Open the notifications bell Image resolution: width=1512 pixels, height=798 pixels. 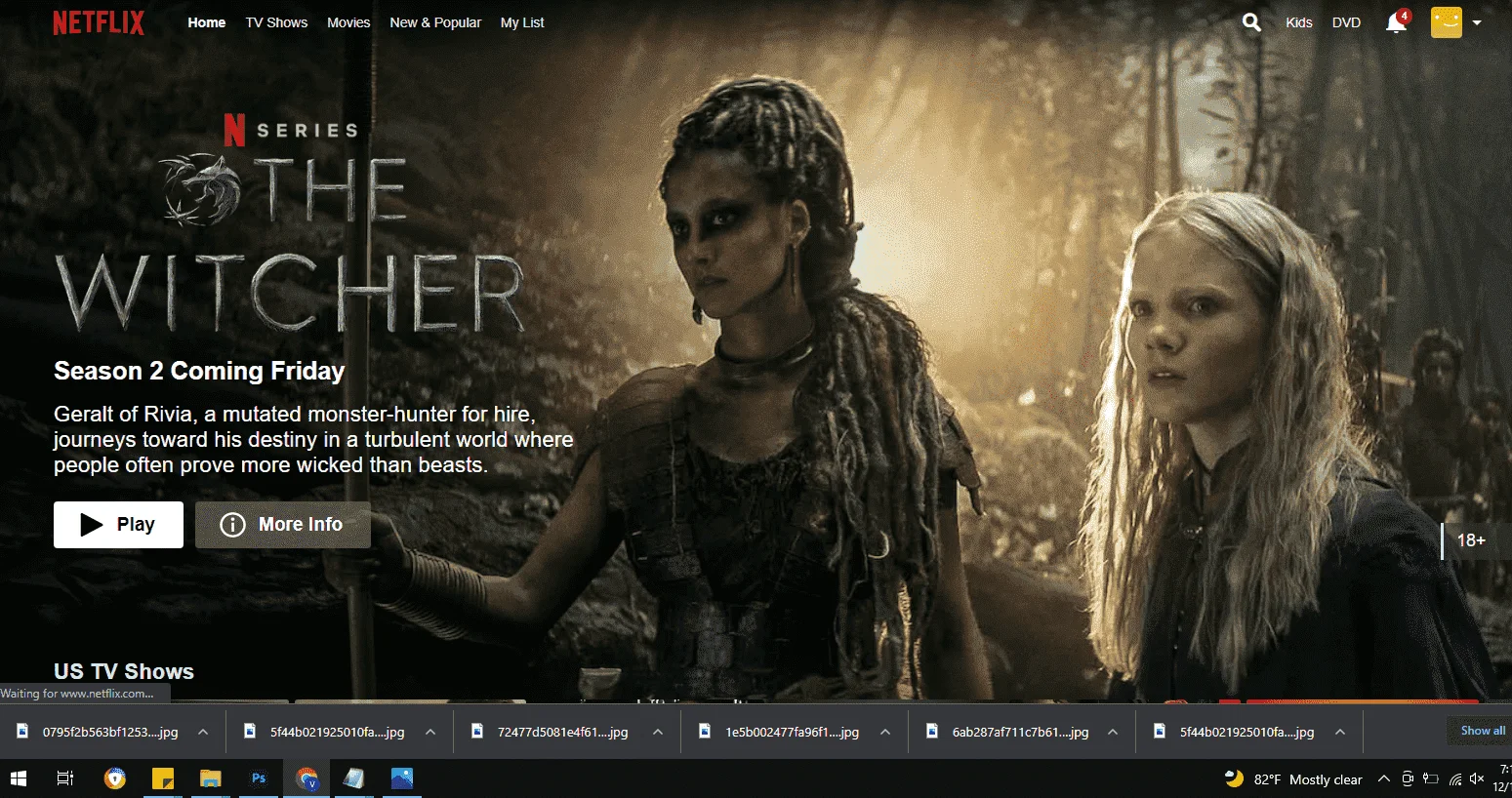1397,22
